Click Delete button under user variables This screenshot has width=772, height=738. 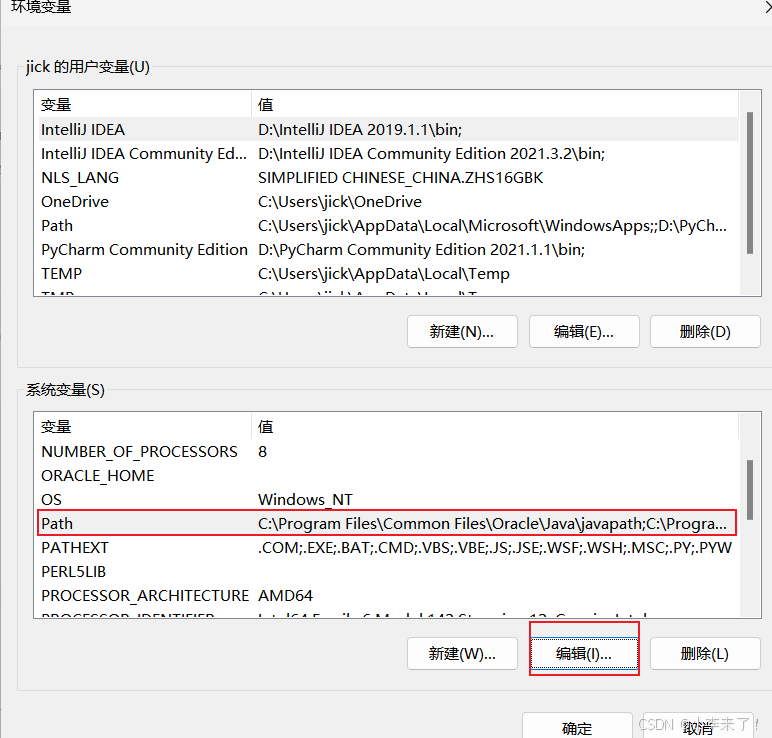pyautogui.click(x=705, y=331)
